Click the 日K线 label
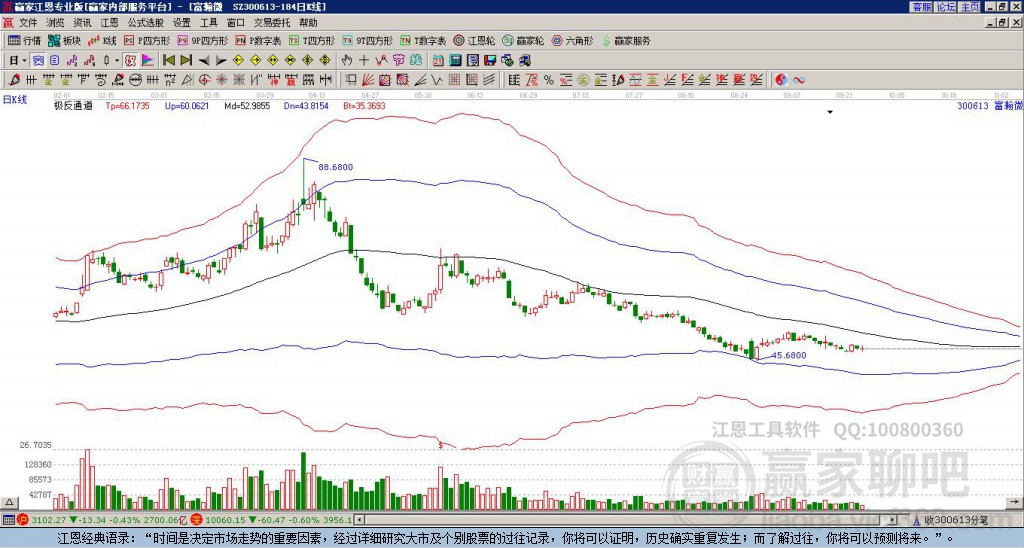 click(15, 100)
